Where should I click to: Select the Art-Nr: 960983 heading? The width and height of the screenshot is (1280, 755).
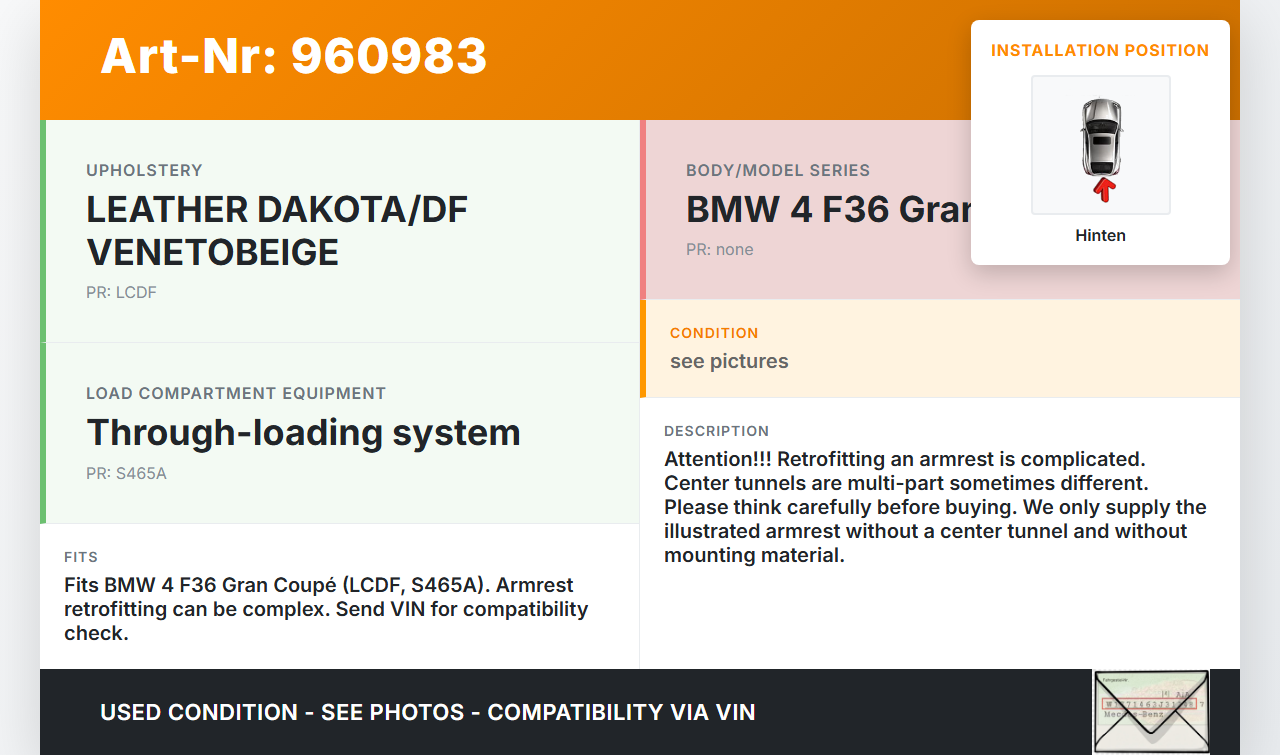click(294, 56)
